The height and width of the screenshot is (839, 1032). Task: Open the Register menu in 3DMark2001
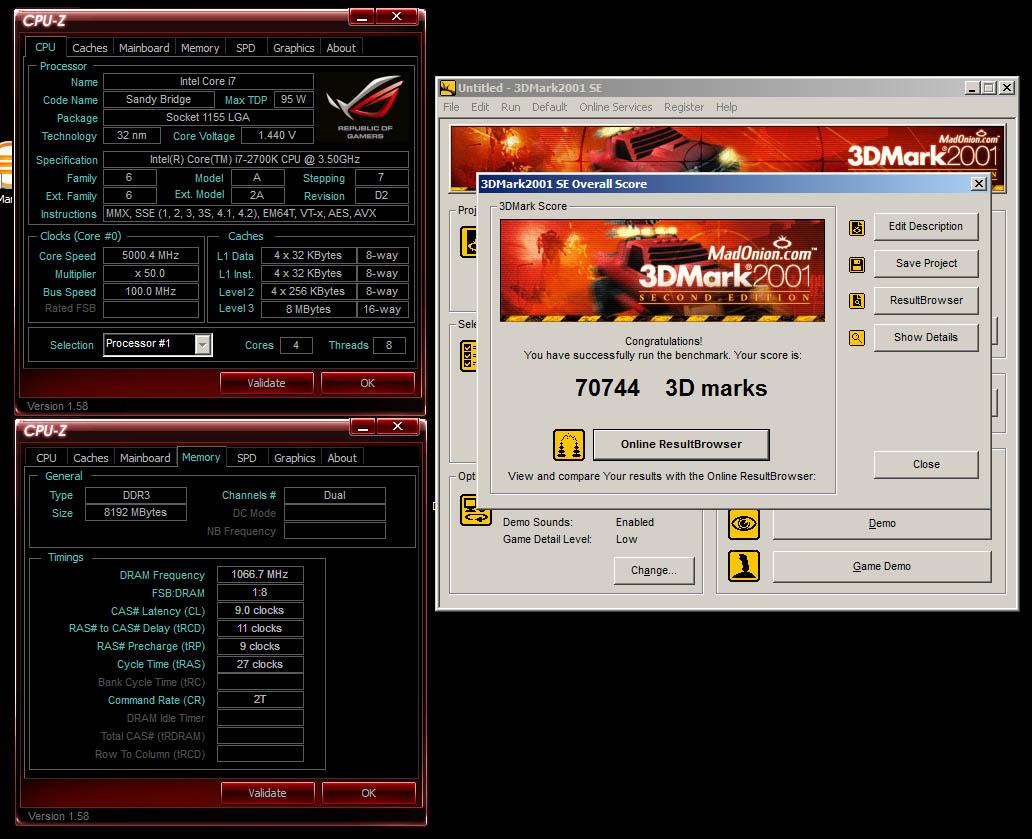(x=684, y=107)
